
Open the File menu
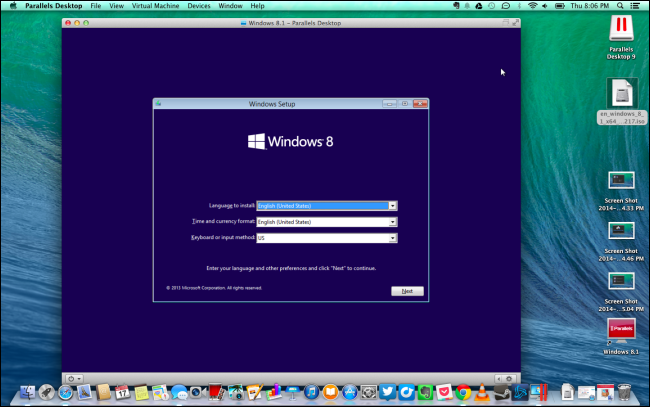(x=96, y=6)
